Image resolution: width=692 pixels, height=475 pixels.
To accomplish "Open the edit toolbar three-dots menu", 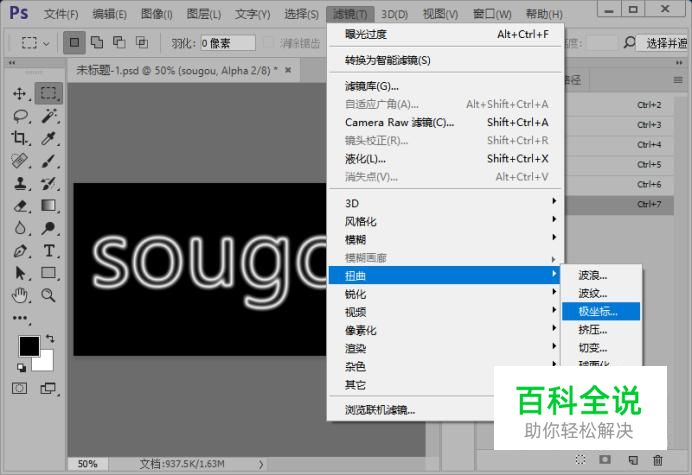I will 20,318.
